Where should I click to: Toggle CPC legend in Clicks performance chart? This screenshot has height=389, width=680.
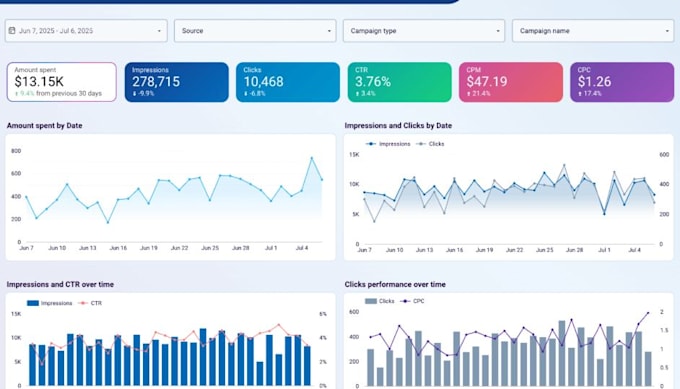point(412,301)
